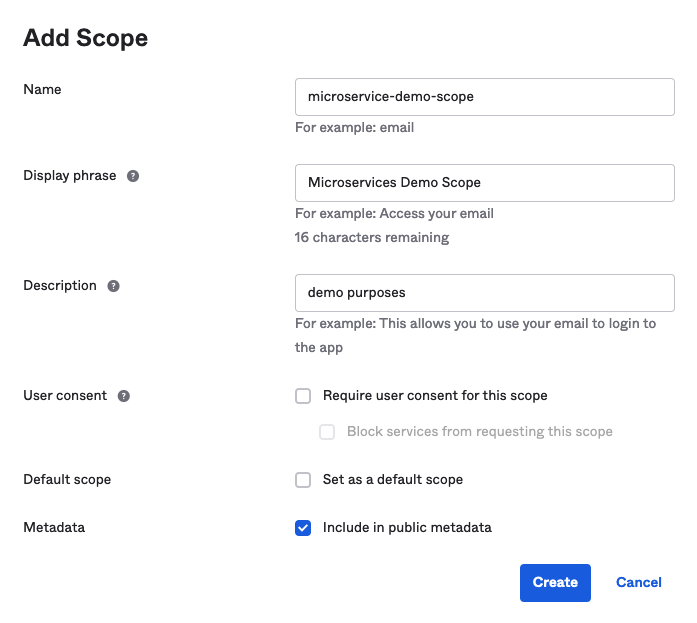Check the Block services from requesting checkbox

coord(327,432)
